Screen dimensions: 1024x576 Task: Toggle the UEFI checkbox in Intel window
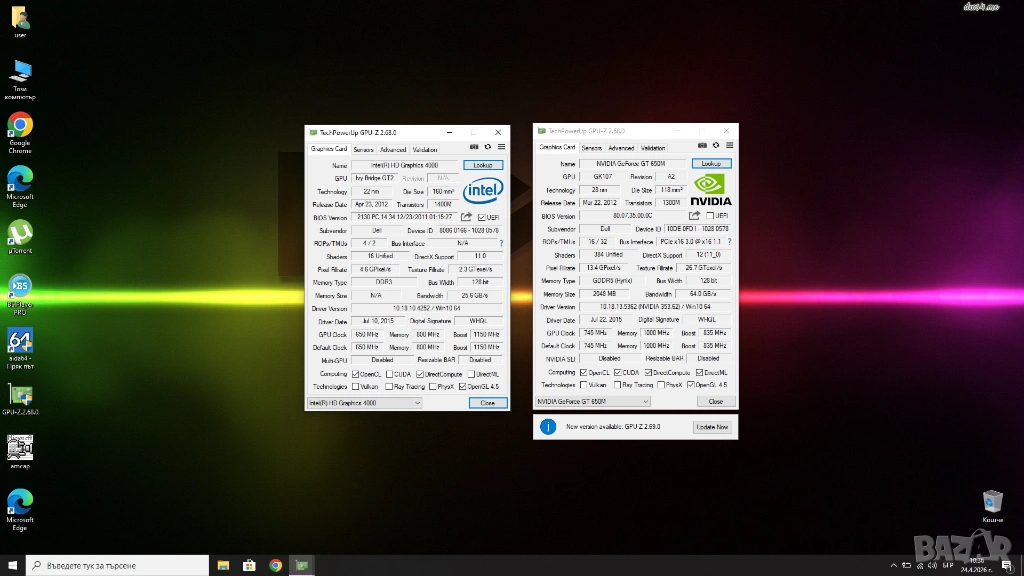point(481,217)
